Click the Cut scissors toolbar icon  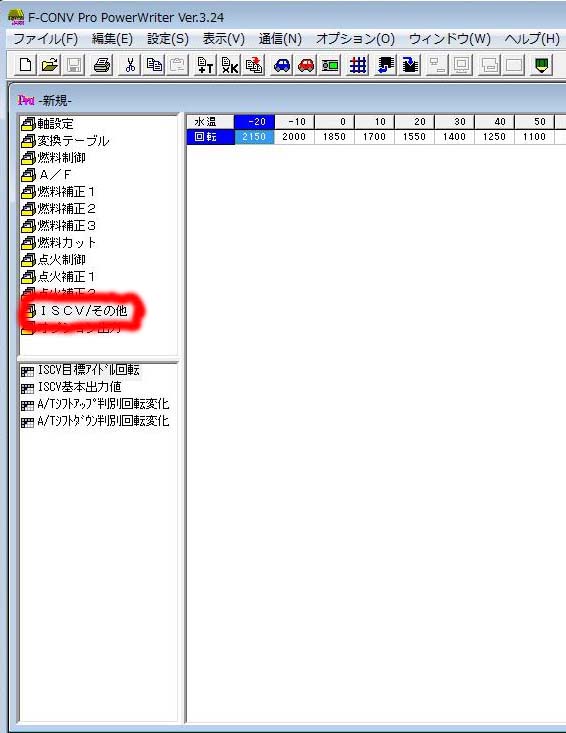coord(130,65)
